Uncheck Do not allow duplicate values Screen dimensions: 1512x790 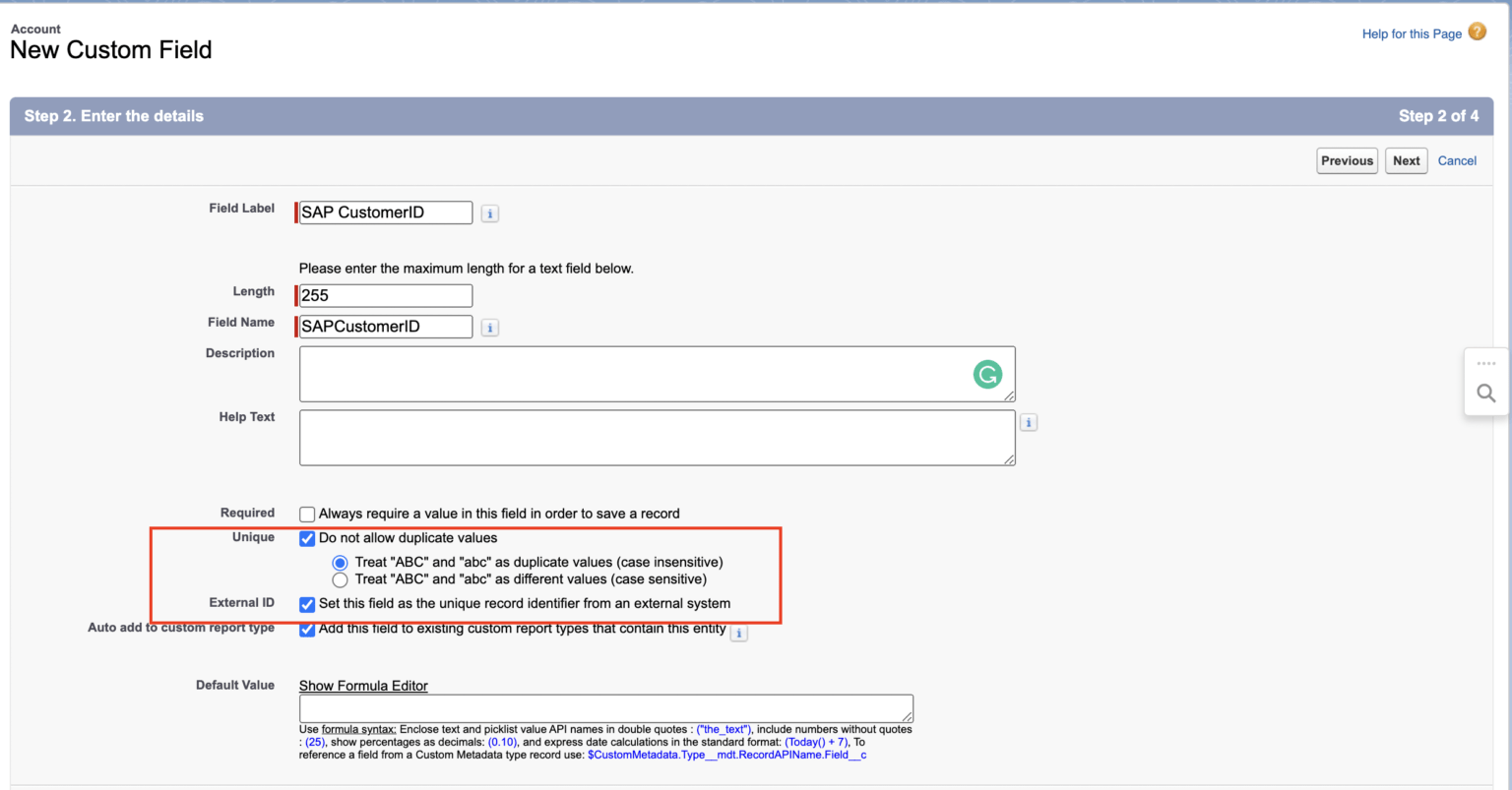(x=307, y=538)
